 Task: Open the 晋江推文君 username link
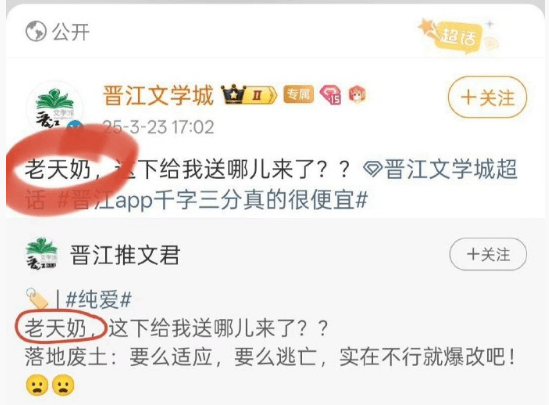click(125, 255)
